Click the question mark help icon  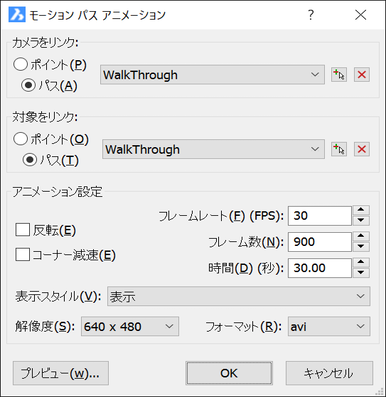(x=311, y=15)
